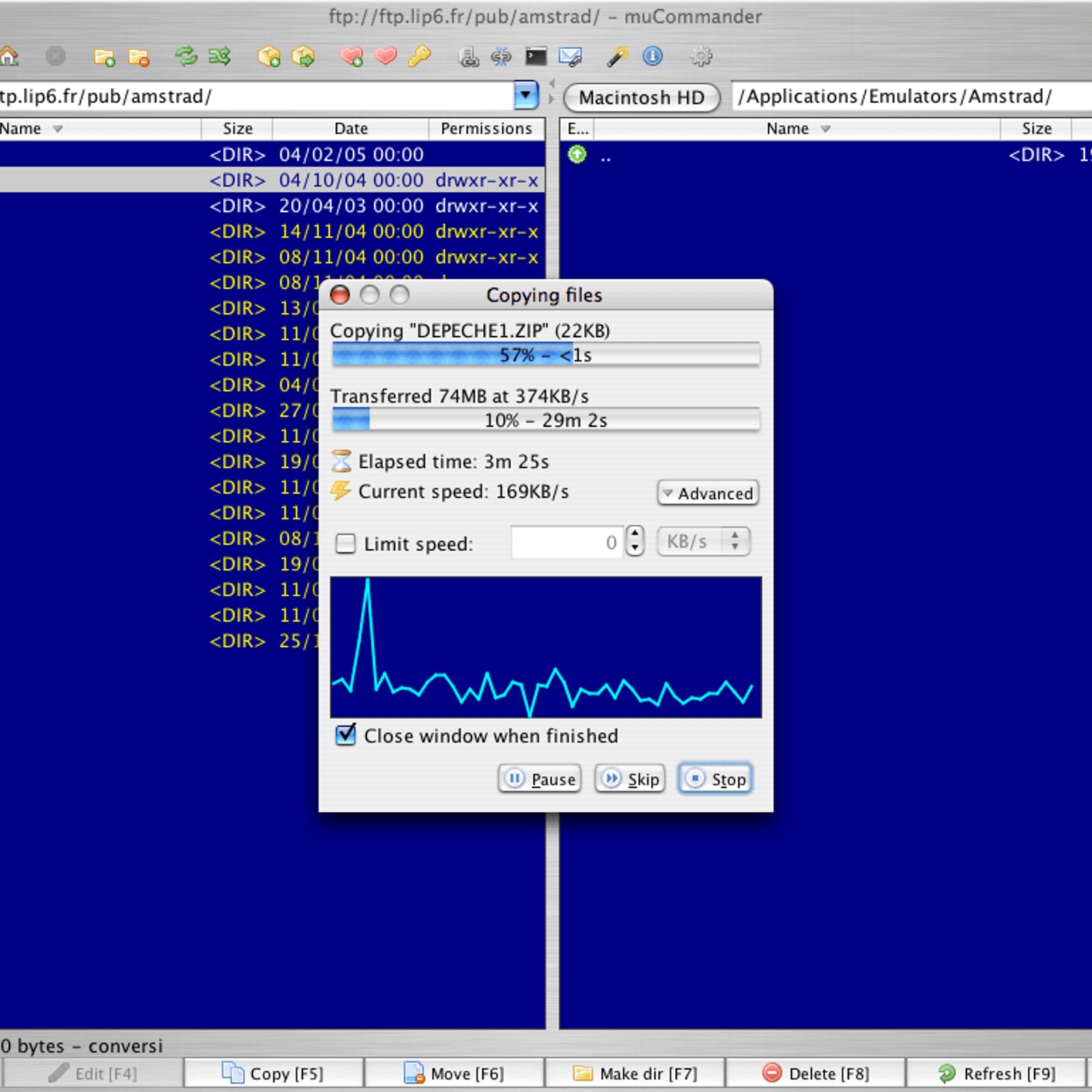Click the Make dir [F7] button

635,1074
